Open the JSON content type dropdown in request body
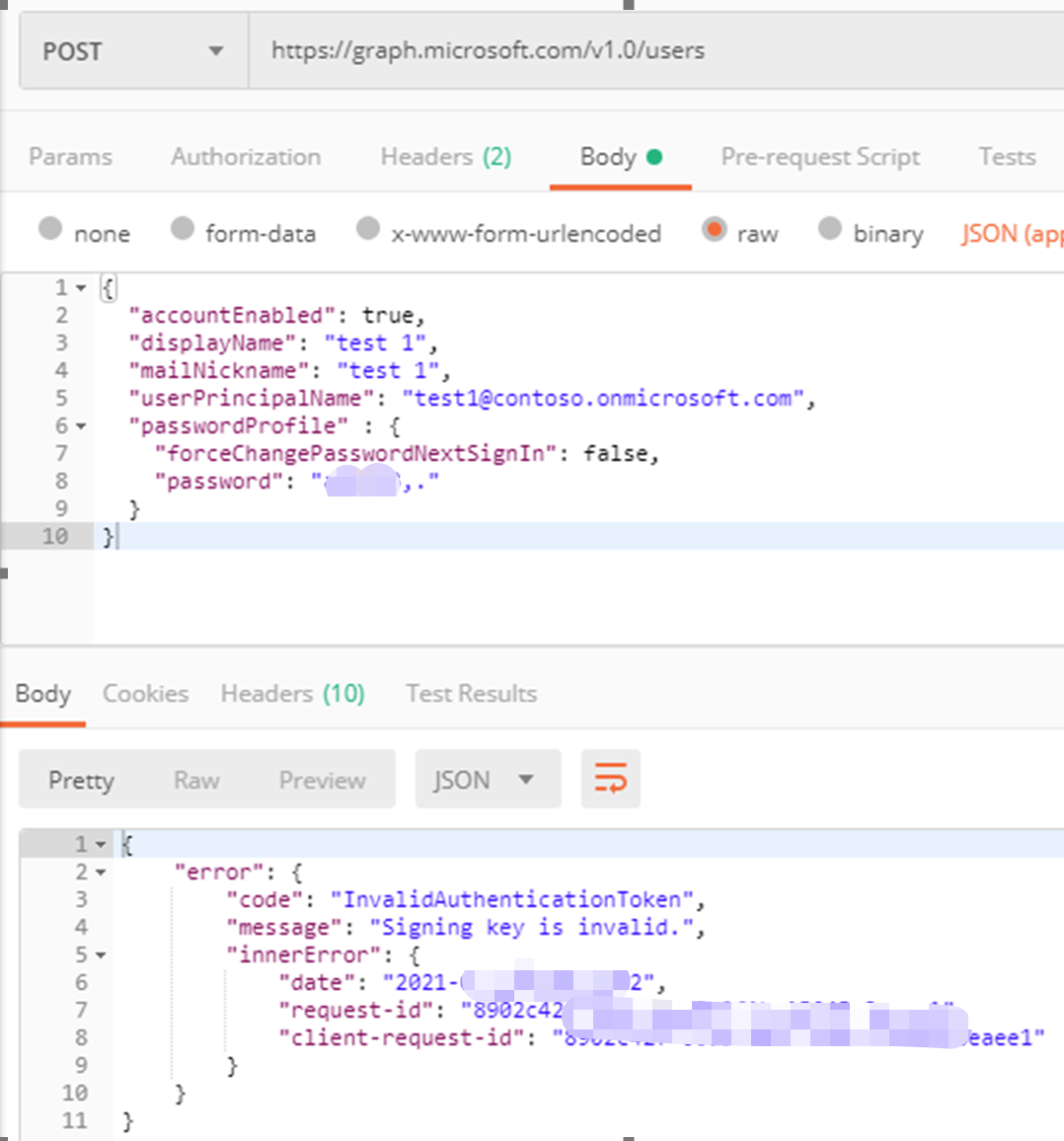This screenshot has height=1141, width=1064. (x=1011, y=234)
